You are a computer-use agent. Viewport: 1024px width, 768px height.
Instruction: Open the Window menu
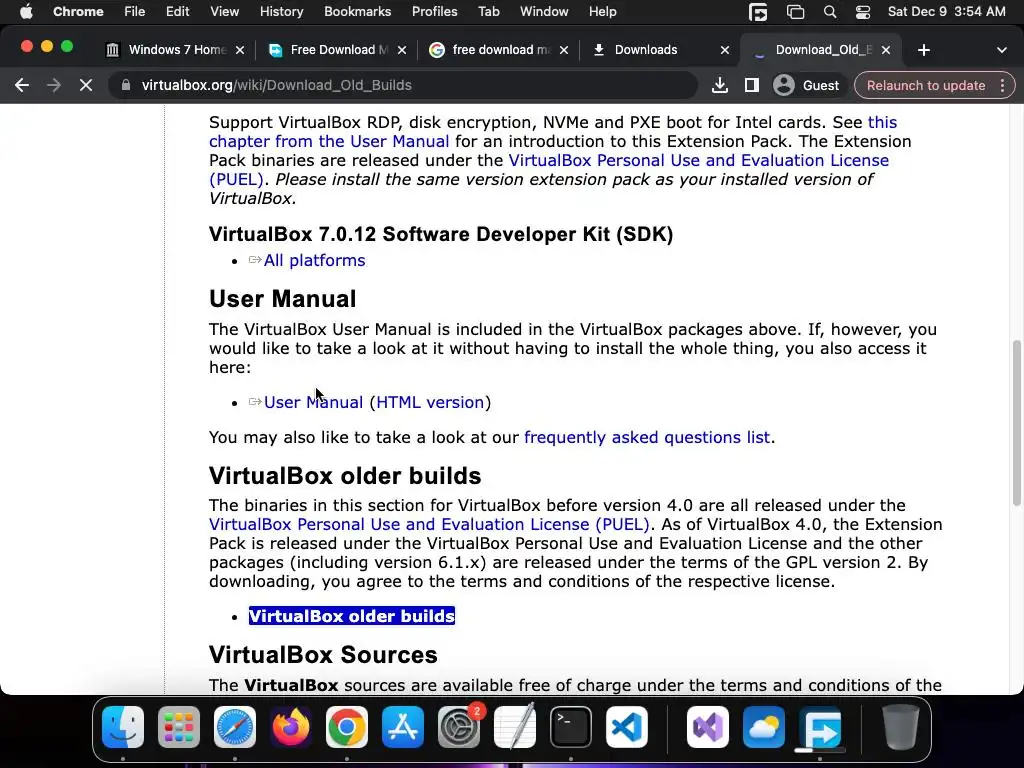543,12
